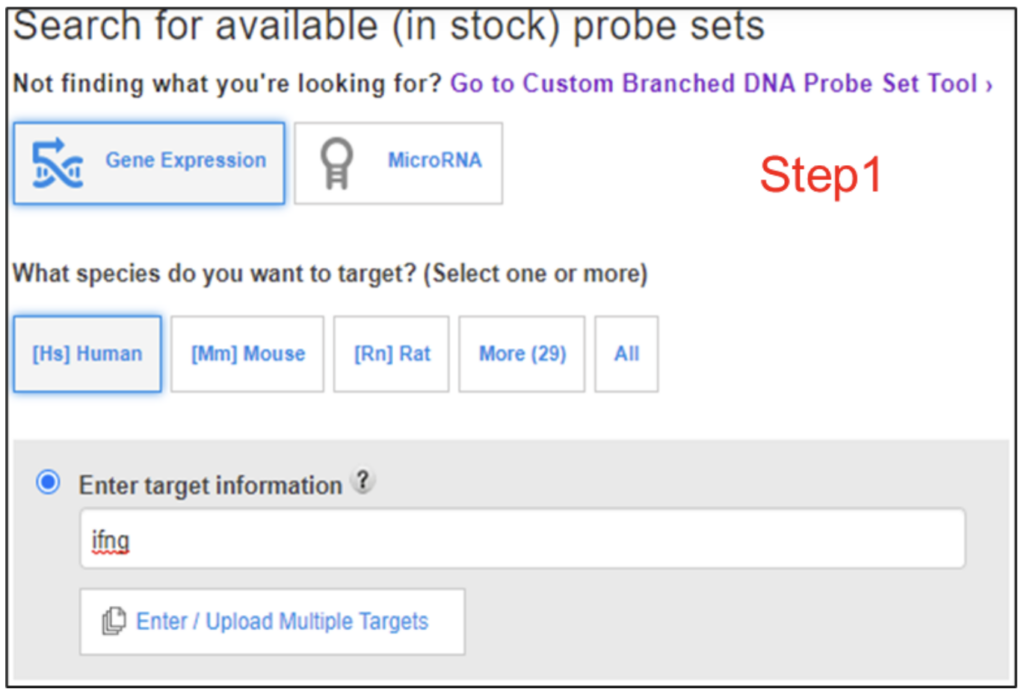Select the Gene Expression text label
This screenshot has height=695, width=1024.
pos(185,160)
